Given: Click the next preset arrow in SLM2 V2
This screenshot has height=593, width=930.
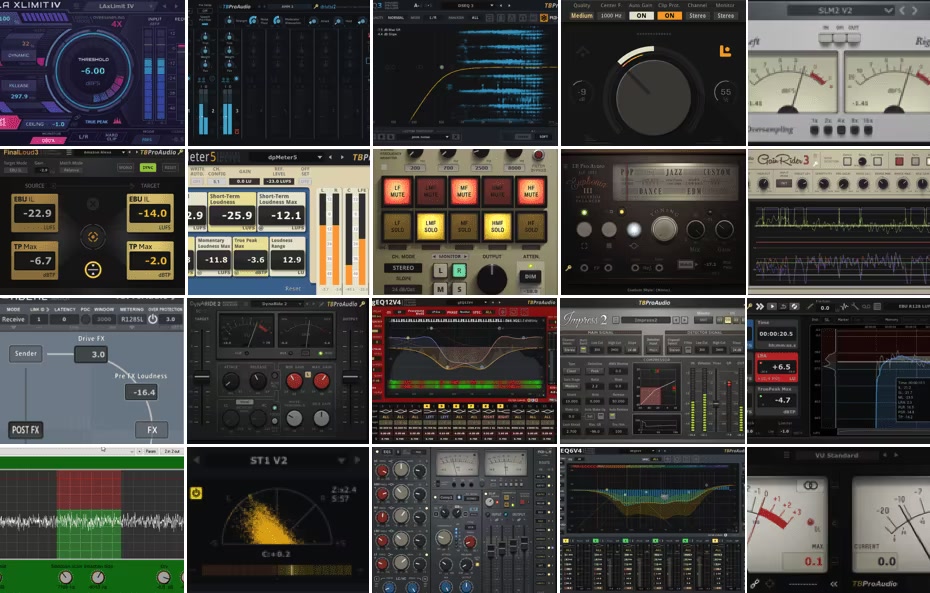Looking at the screenshot, I should point(915,11).
